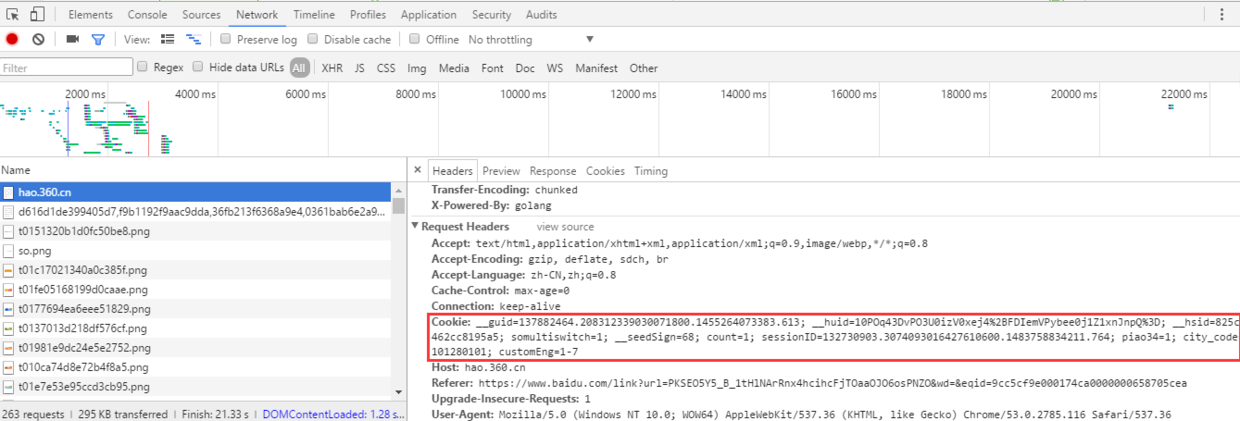Stop recording with the red record button
The height and width of the screenshot is (421, 1240).
[x=13, y=39]
